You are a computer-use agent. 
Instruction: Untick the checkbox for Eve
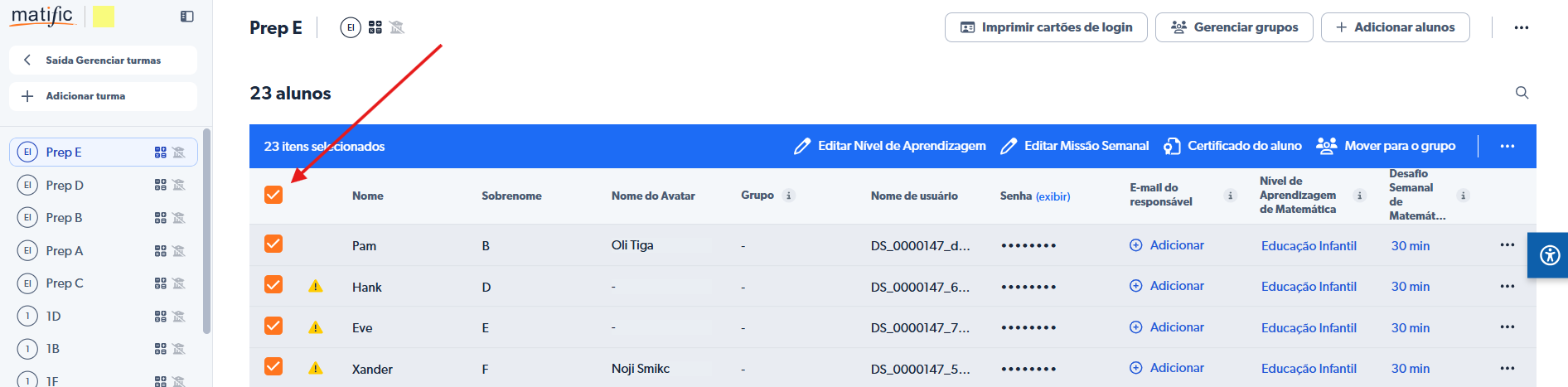click(273, 326)
